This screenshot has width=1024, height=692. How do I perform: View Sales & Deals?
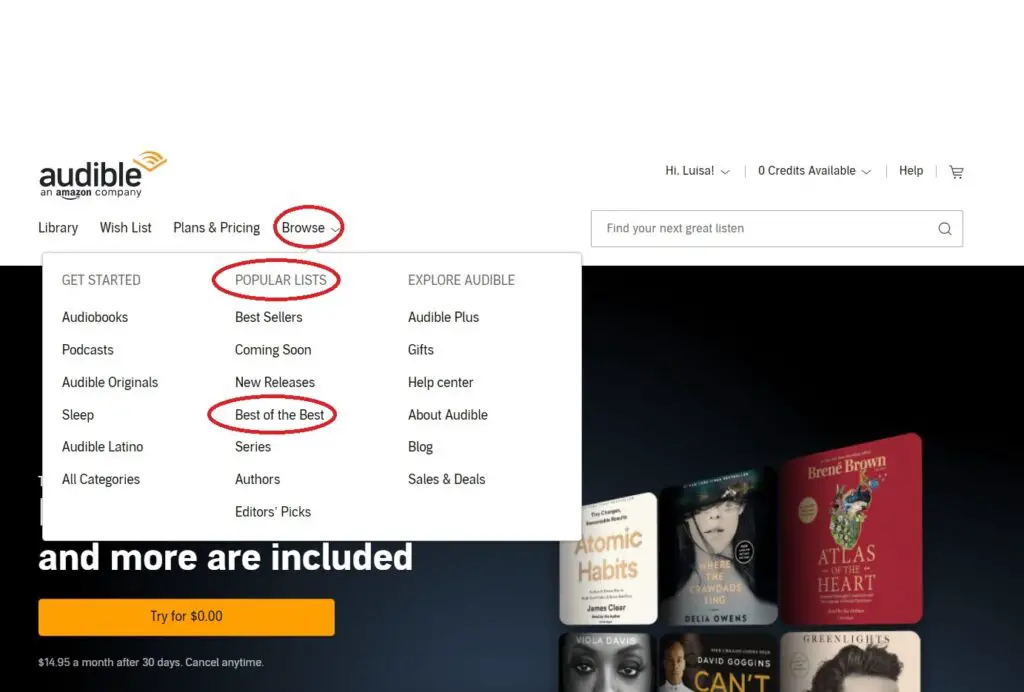tap(447, 480)
